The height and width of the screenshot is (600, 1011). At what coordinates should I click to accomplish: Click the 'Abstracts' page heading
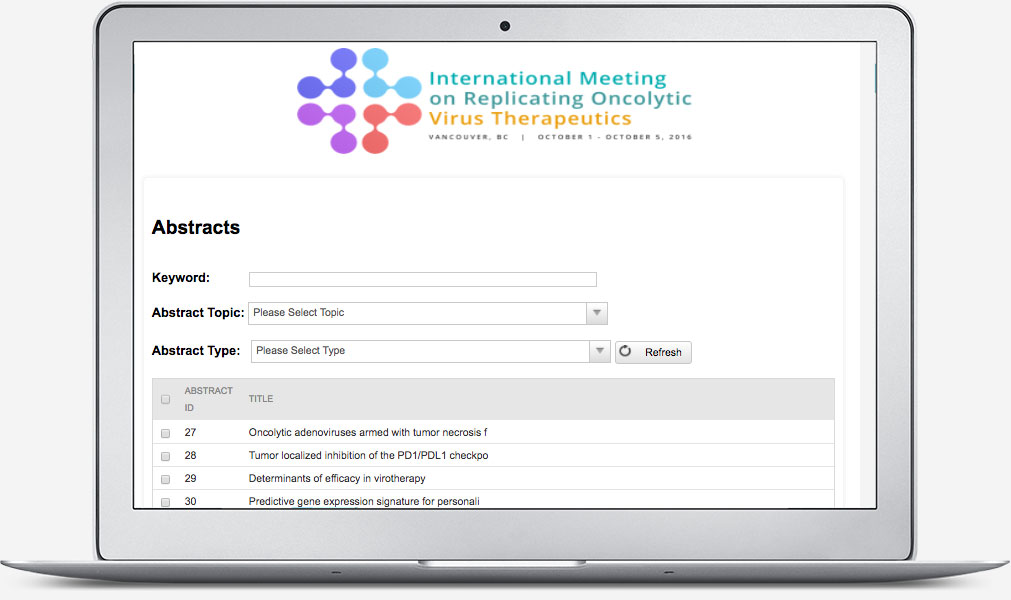coord(196,227)
